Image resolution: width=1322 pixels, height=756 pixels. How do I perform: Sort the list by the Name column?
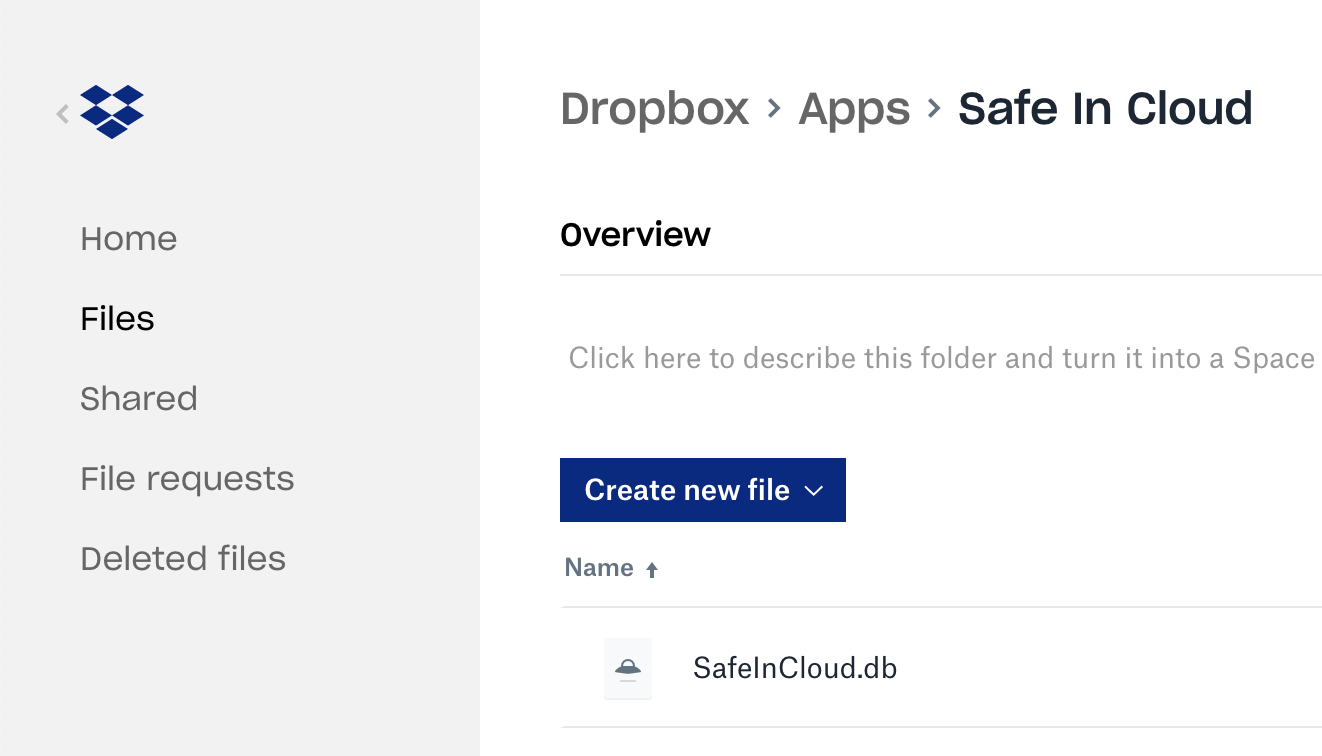[x=599, y=568]
